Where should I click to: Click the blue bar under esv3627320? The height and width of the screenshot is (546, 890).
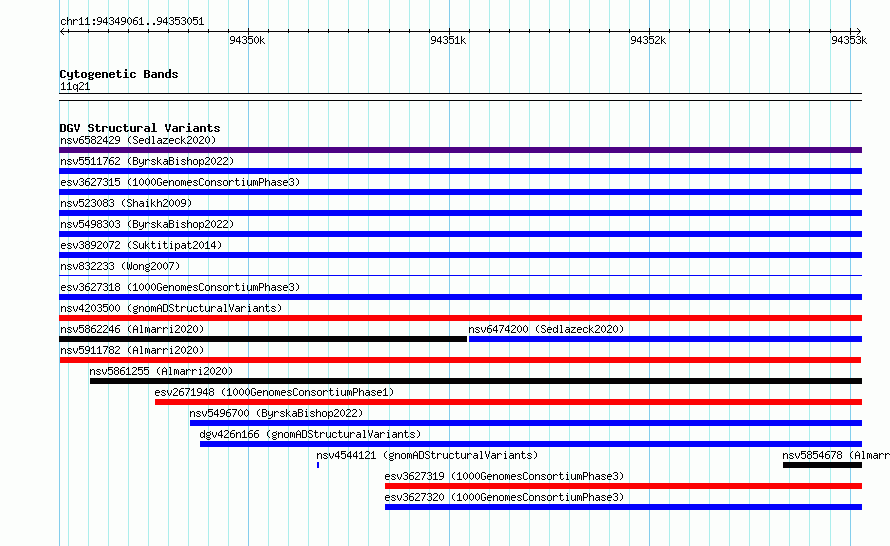[623, 507]
